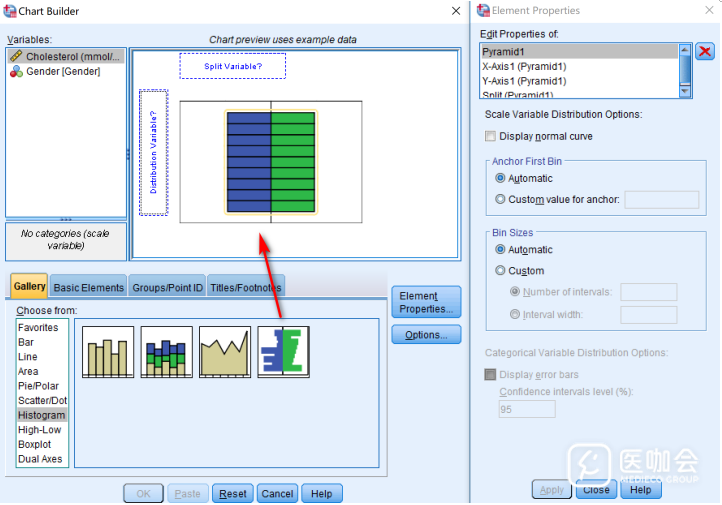Click the Split Variable drop zone
The height and width of the screenshot is (505, 722).
pyautogui.click(x=232, y=66)
